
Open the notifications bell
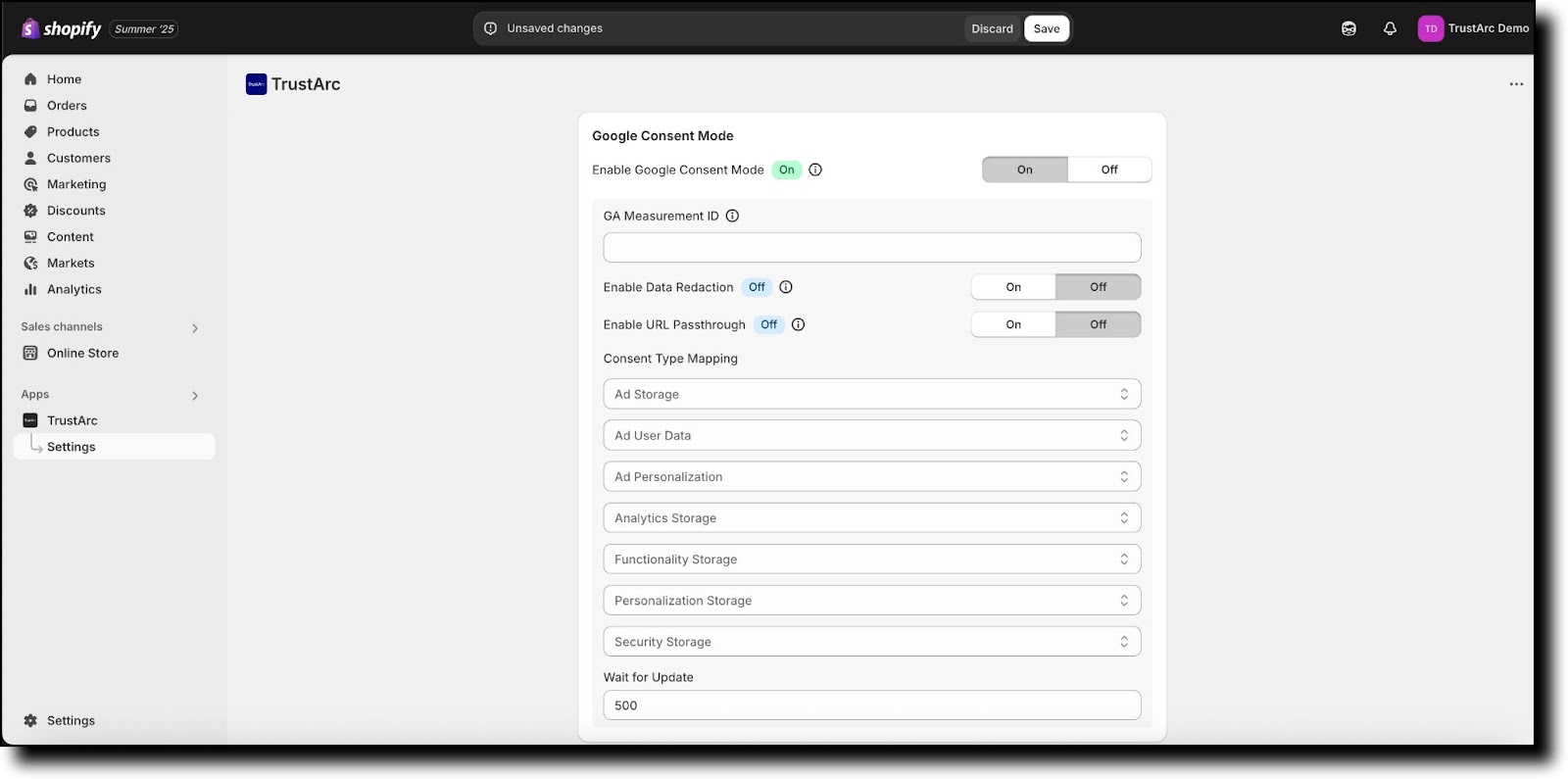1390,28
